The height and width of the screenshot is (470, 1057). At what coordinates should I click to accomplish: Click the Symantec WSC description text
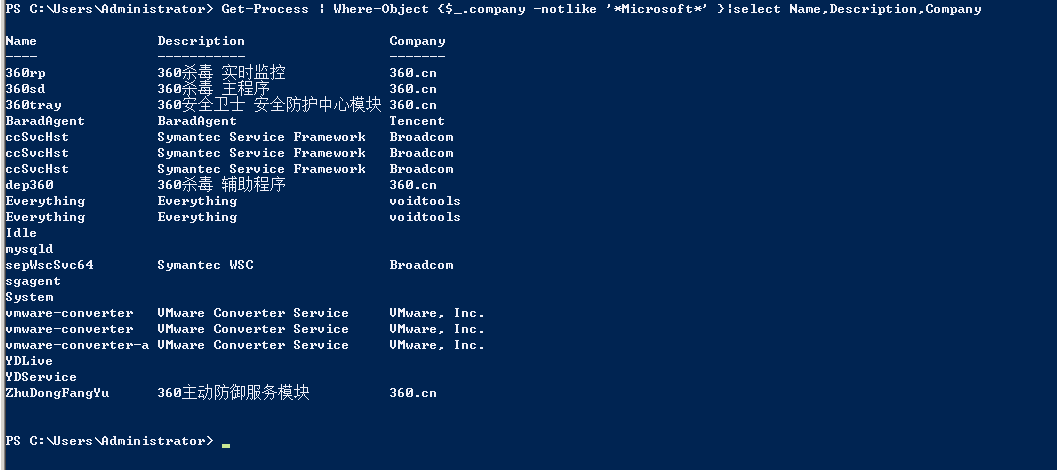tap(205, 265)
